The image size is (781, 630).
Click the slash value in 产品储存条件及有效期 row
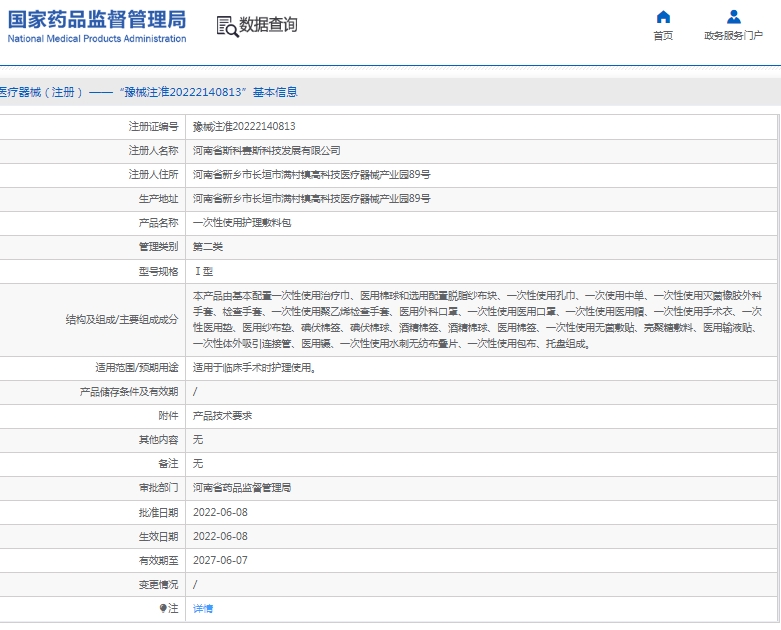point(195,392)
